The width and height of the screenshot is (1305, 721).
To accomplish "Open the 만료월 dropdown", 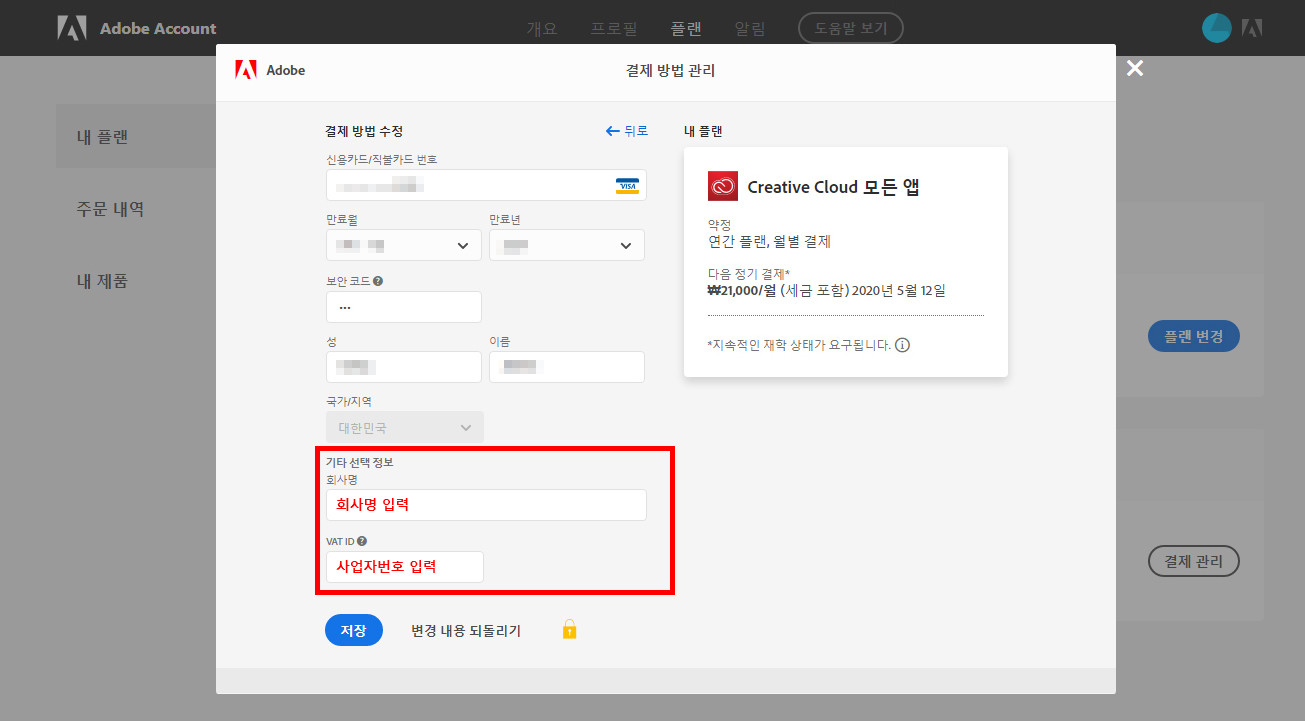I will tap(404, 245).
